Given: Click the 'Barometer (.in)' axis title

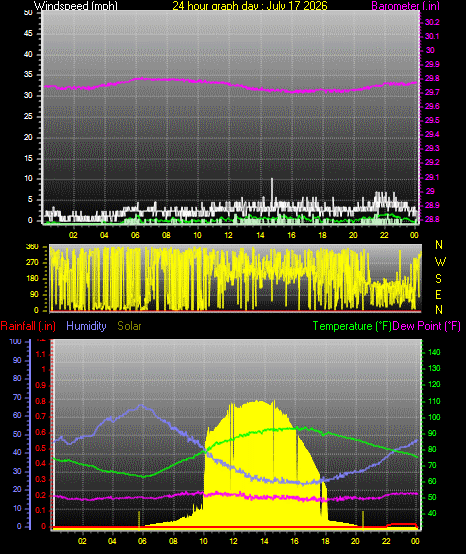Looking at the screenshot, I should coord(405,6).
